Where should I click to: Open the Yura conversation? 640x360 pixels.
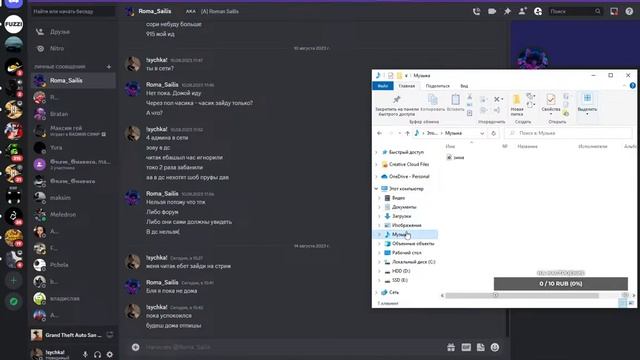click(x=73, y=147)
